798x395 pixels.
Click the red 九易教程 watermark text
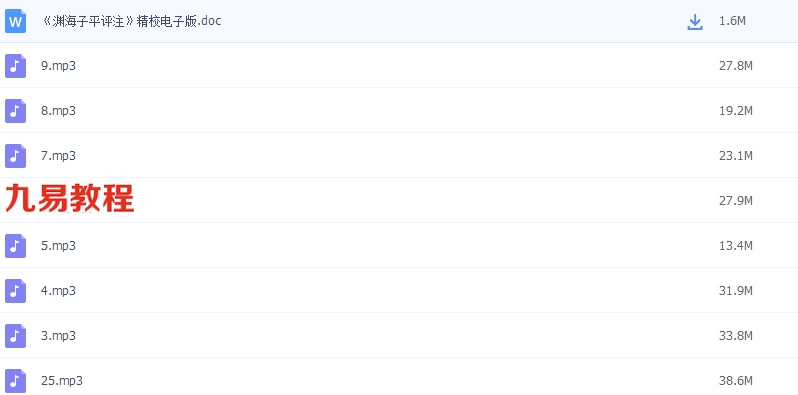(70, 198)
